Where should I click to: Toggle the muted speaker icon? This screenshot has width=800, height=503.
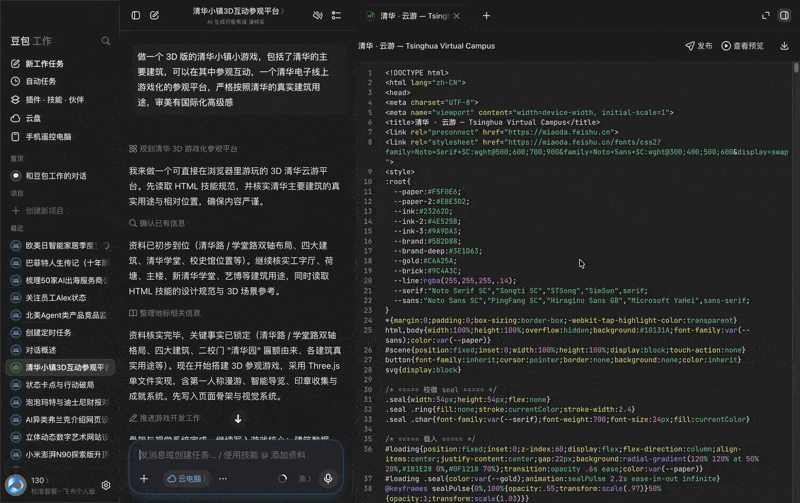point(317,15)
